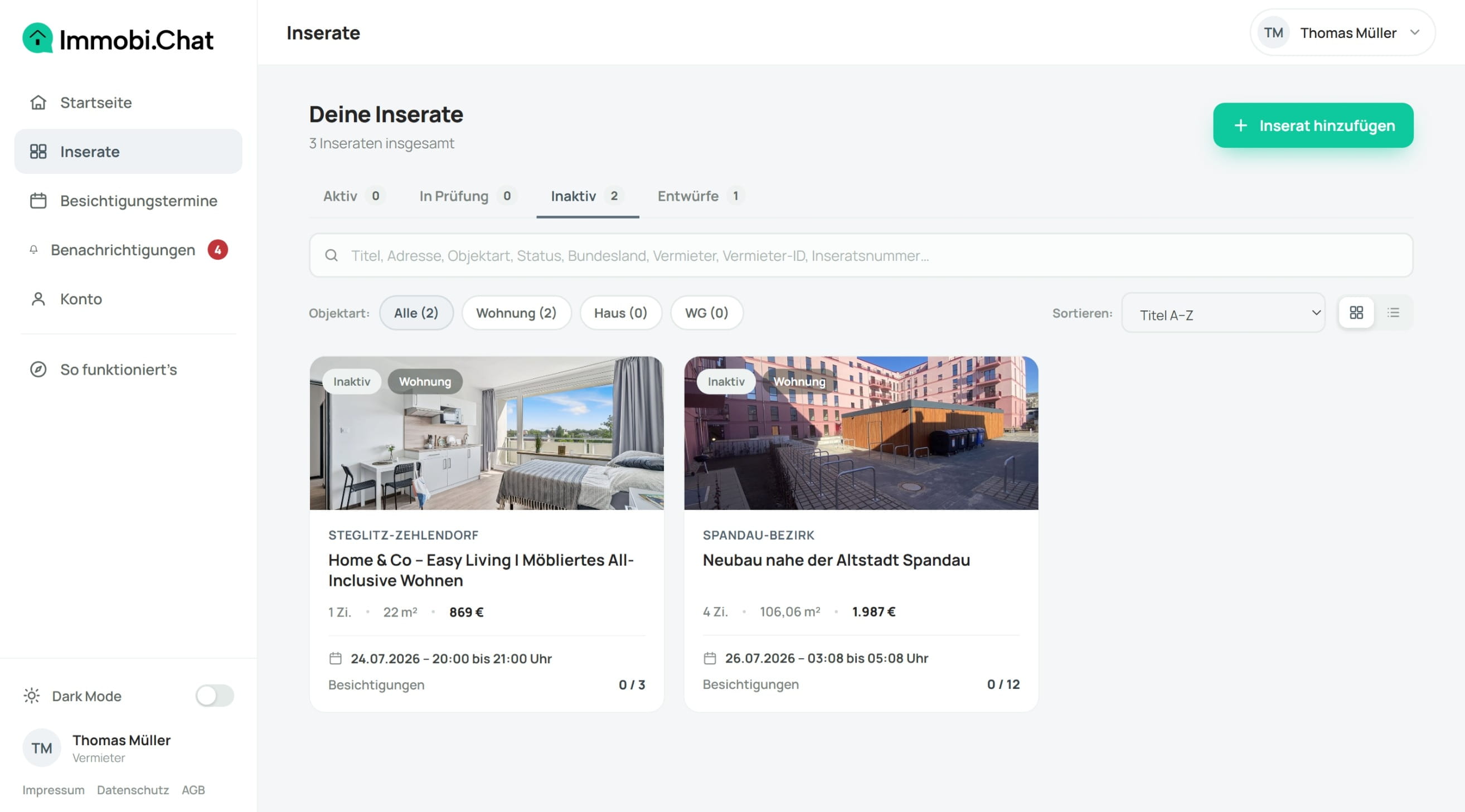
Task: Click the plus icon on Inserat hinzufügen
Action: tap(1240, 125)
